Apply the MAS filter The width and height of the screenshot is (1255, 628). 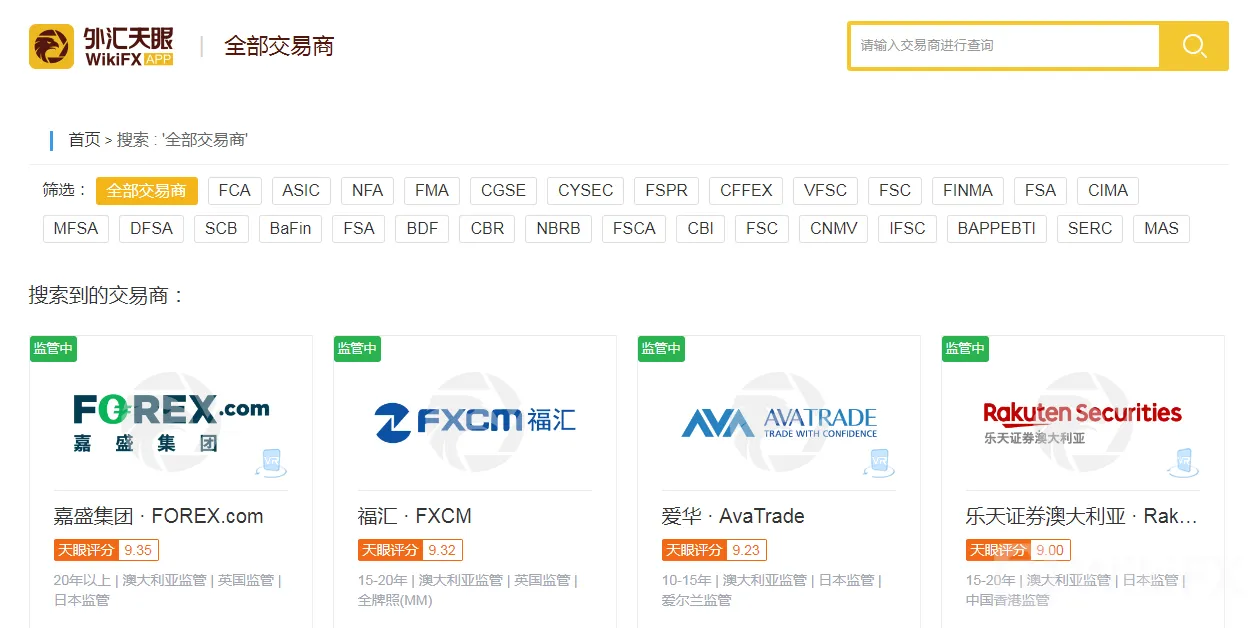coord(1161,229)
